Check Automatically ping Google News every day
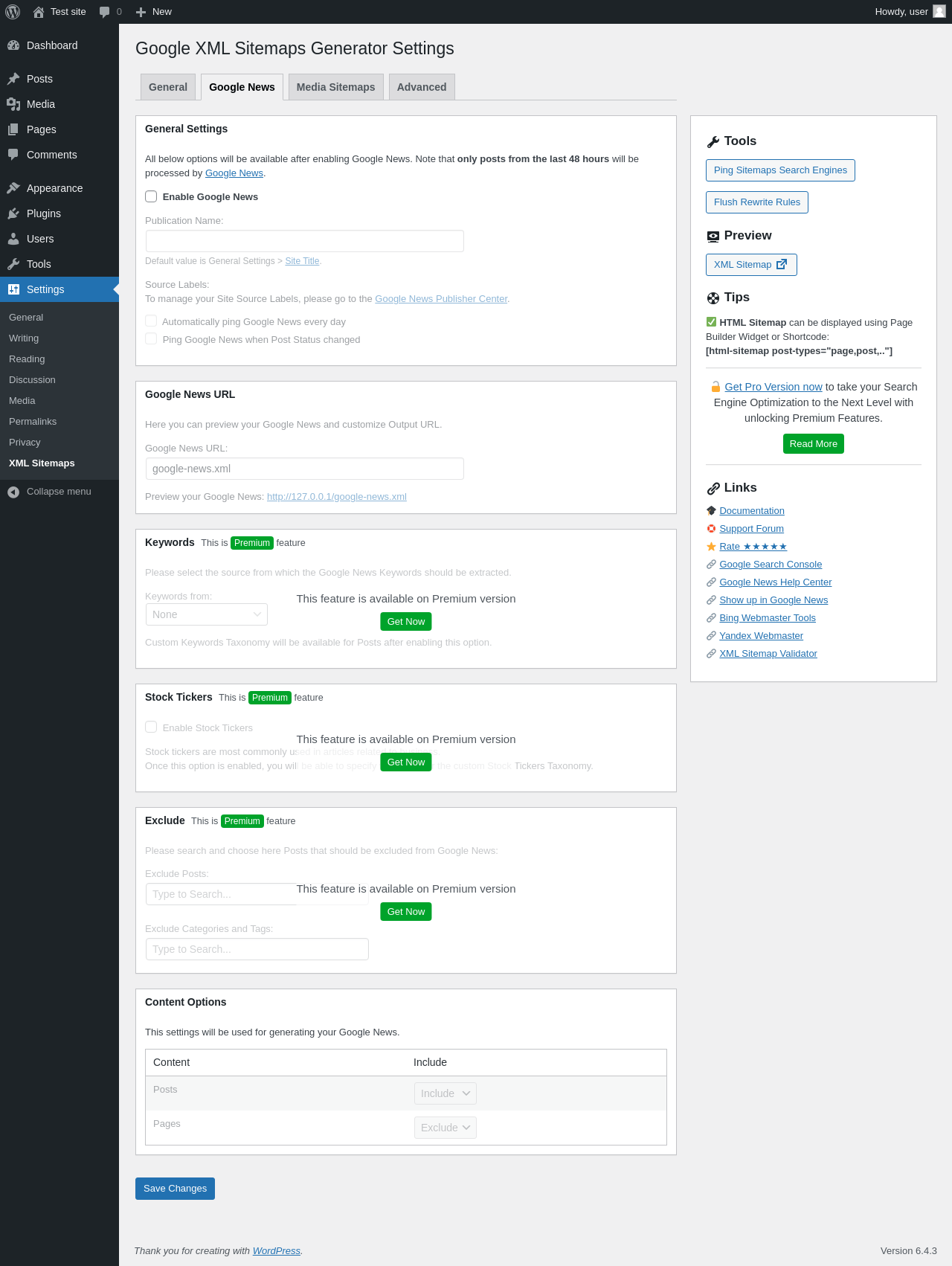 (151, 321)
